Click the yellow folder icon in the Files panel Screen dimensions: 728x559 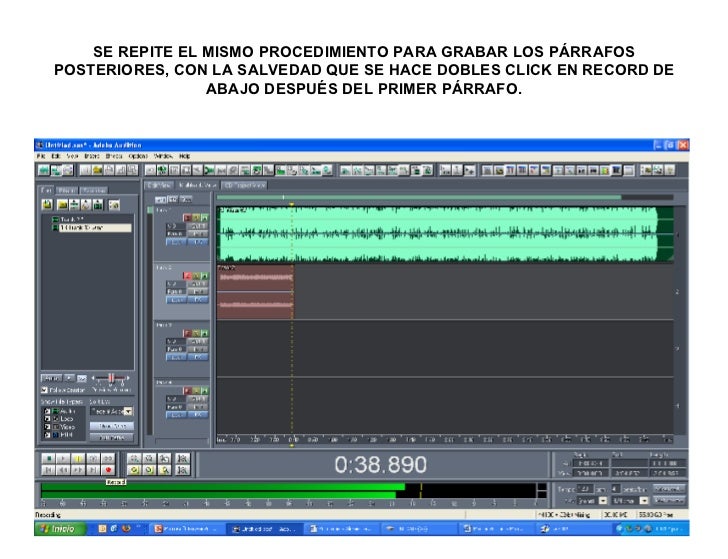pyautogui.click(x=63, y=204)
